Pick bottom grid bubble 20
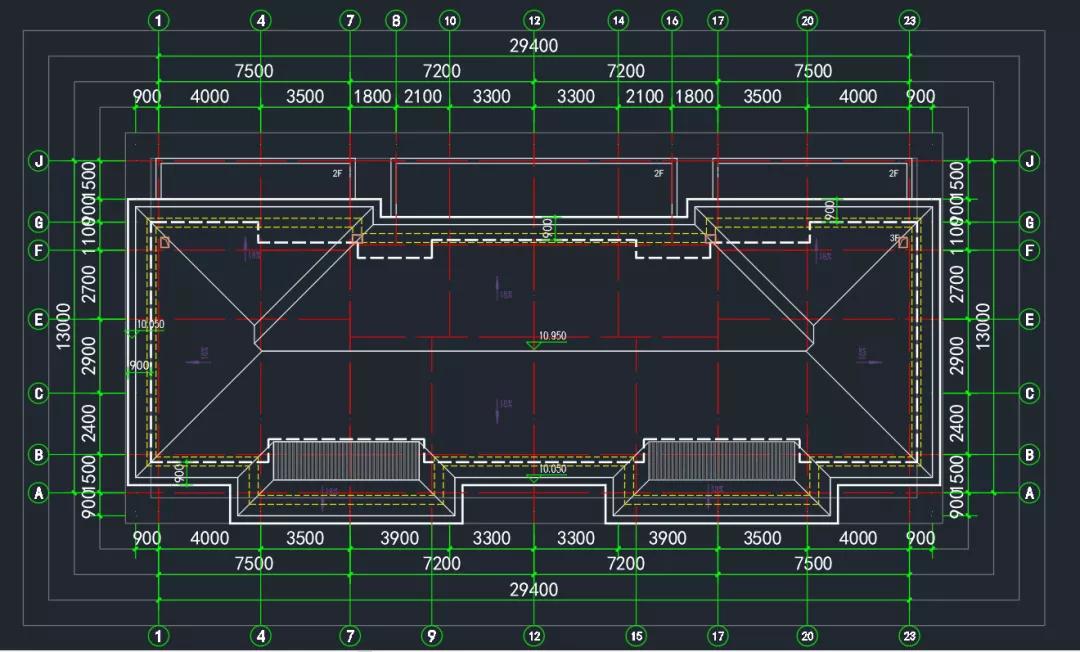This screenshot has width=1080, height=652. coord(807,635)
